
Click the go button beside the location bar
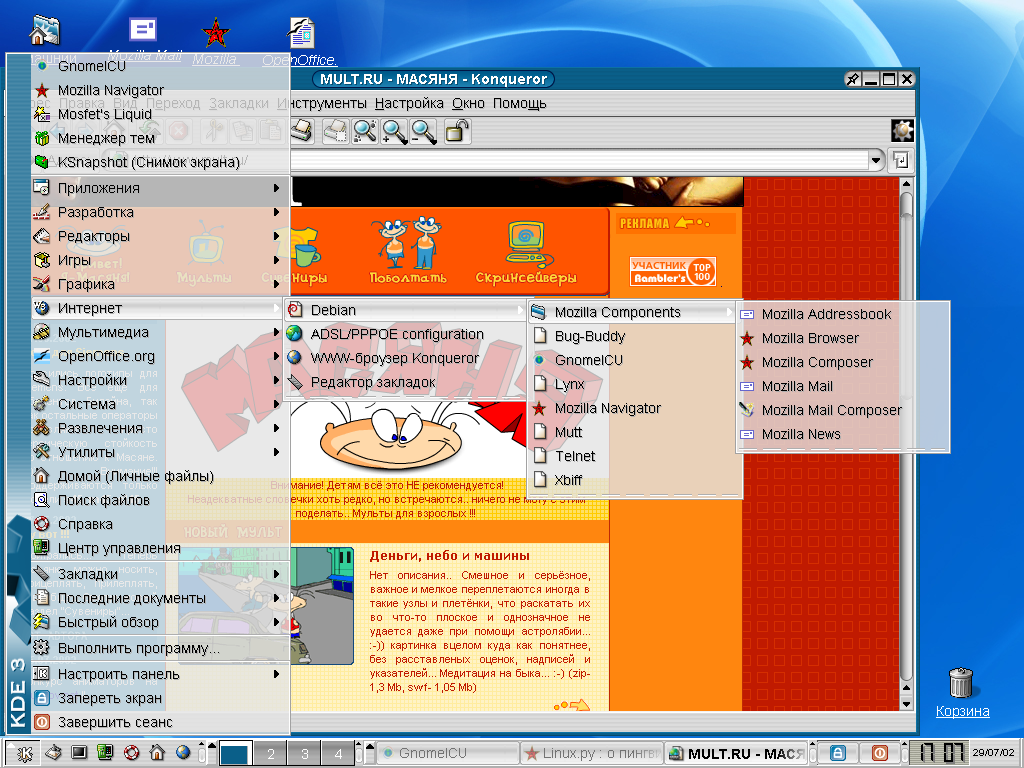click(901, 160)
